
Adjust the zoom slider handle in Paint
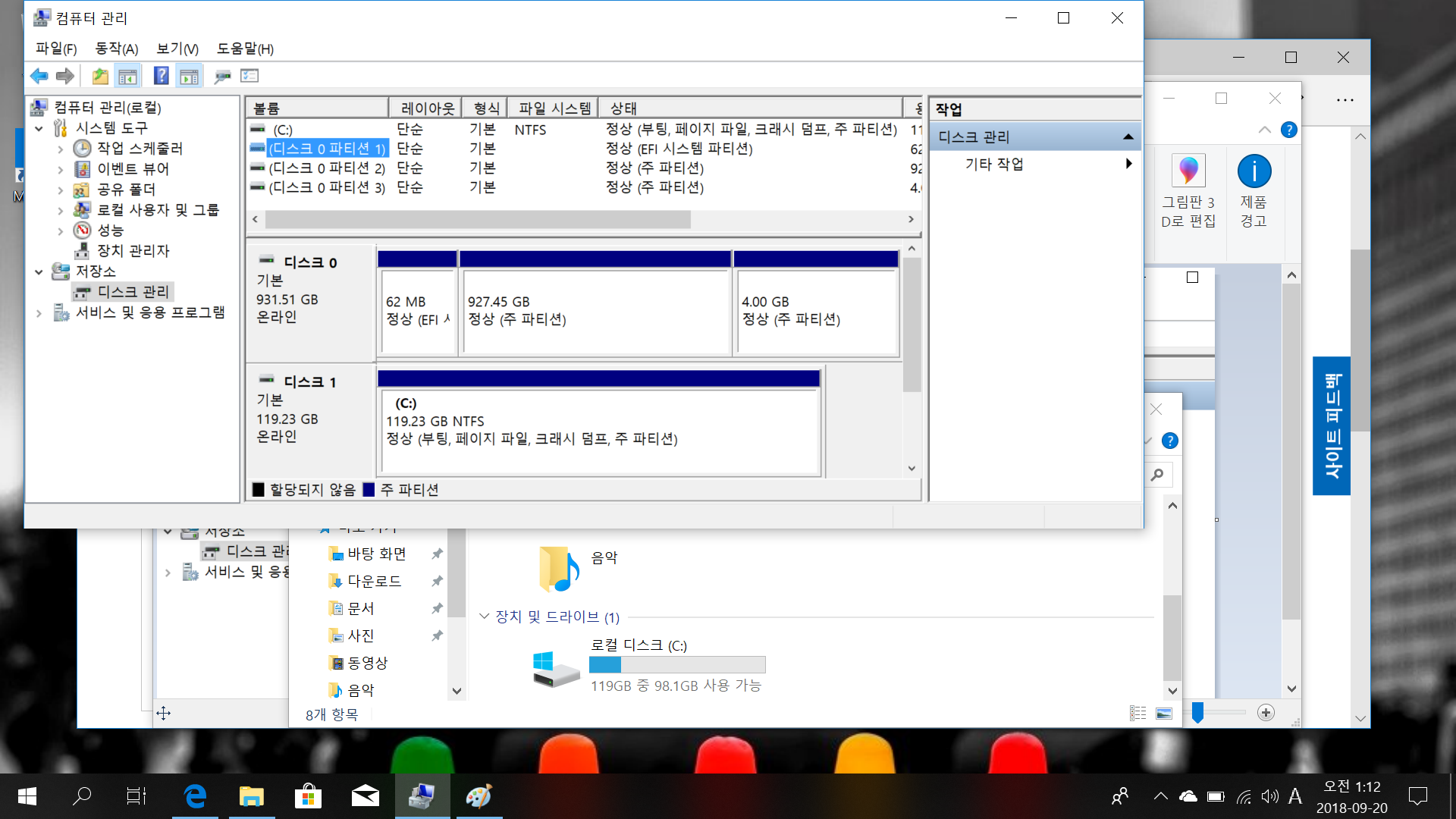[1197, 712]
